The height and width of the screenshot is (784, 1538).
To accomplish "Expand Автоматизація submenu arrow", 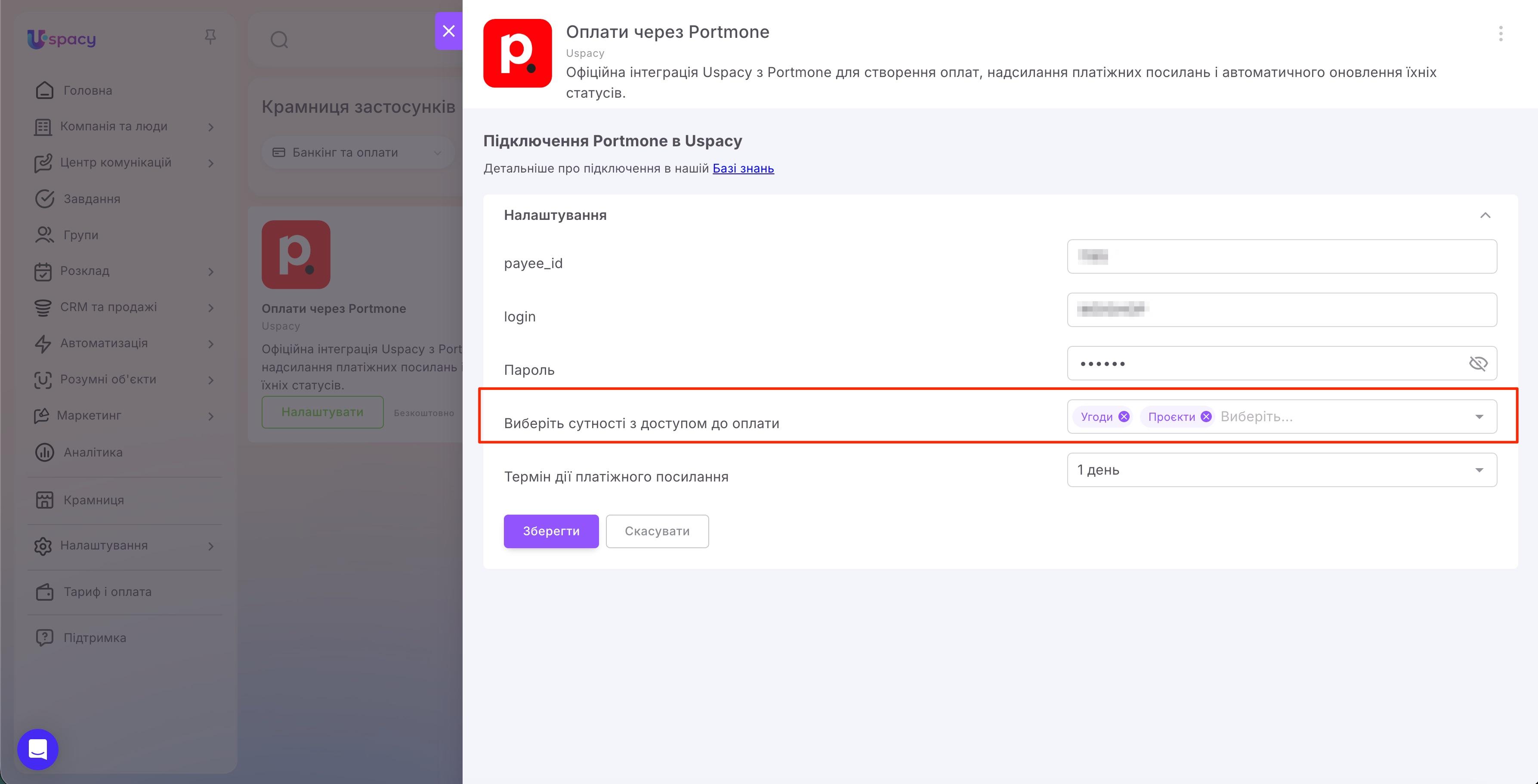I will coord(211,344).
